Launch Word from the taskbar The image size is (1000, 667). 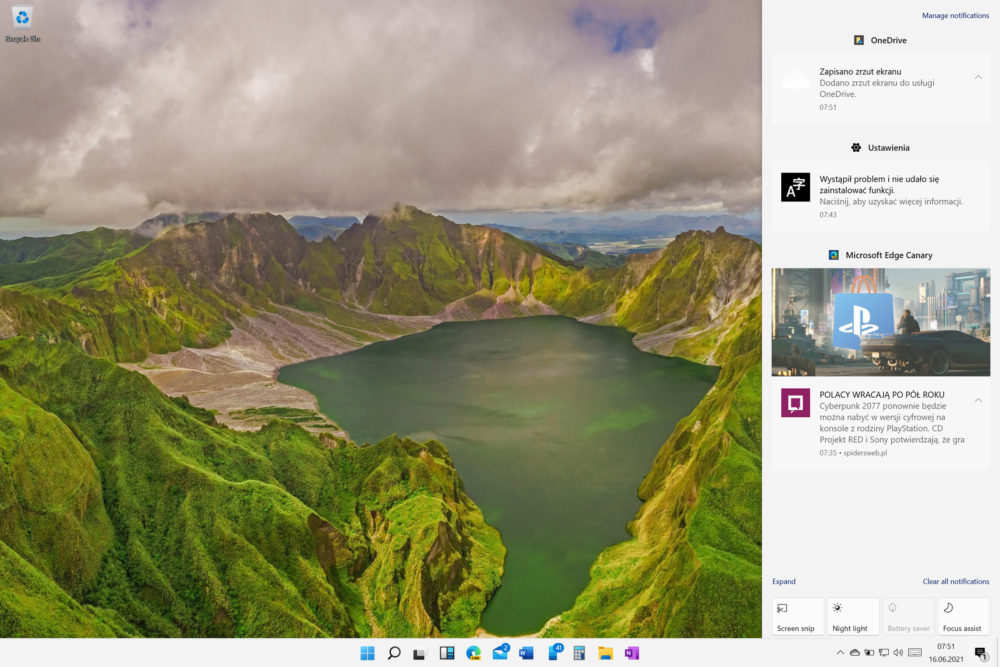[x=526, y=652]
